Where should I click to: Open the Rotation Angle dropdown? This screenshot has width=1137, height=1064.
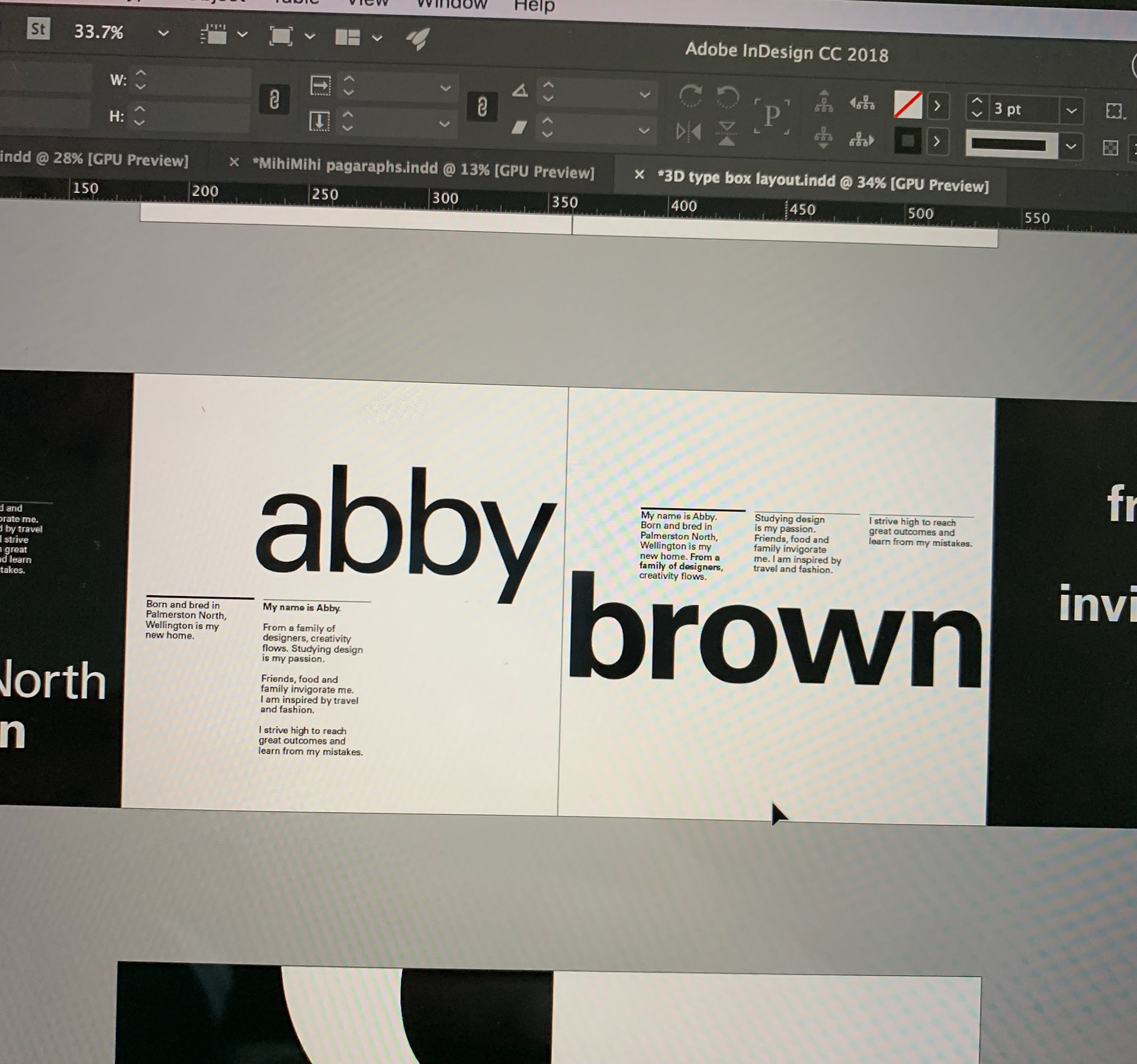[x=645, y=95]
